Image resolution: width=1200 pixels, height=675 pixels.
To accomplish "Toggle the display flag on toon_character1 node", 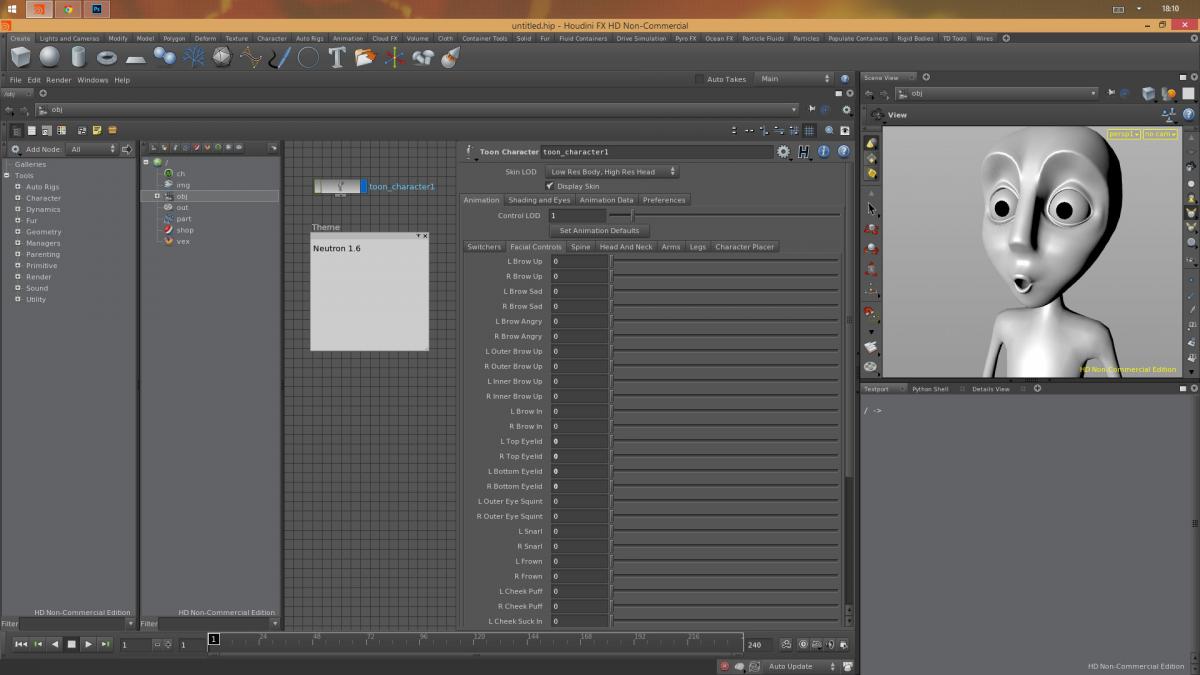I will click(363, 186).
